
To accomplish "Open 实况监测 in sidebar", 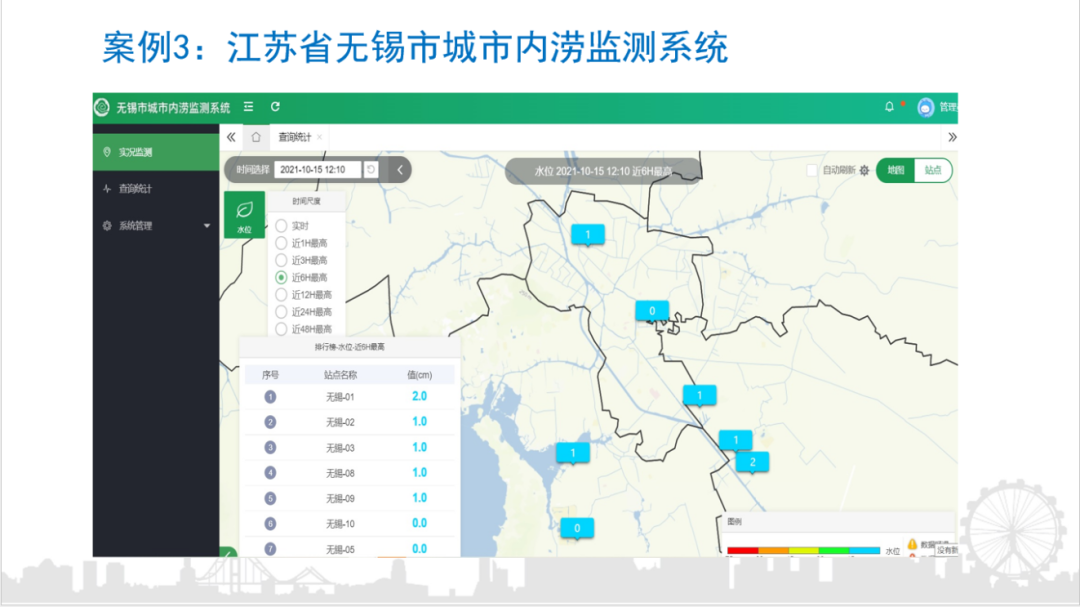I will (156, 152).
